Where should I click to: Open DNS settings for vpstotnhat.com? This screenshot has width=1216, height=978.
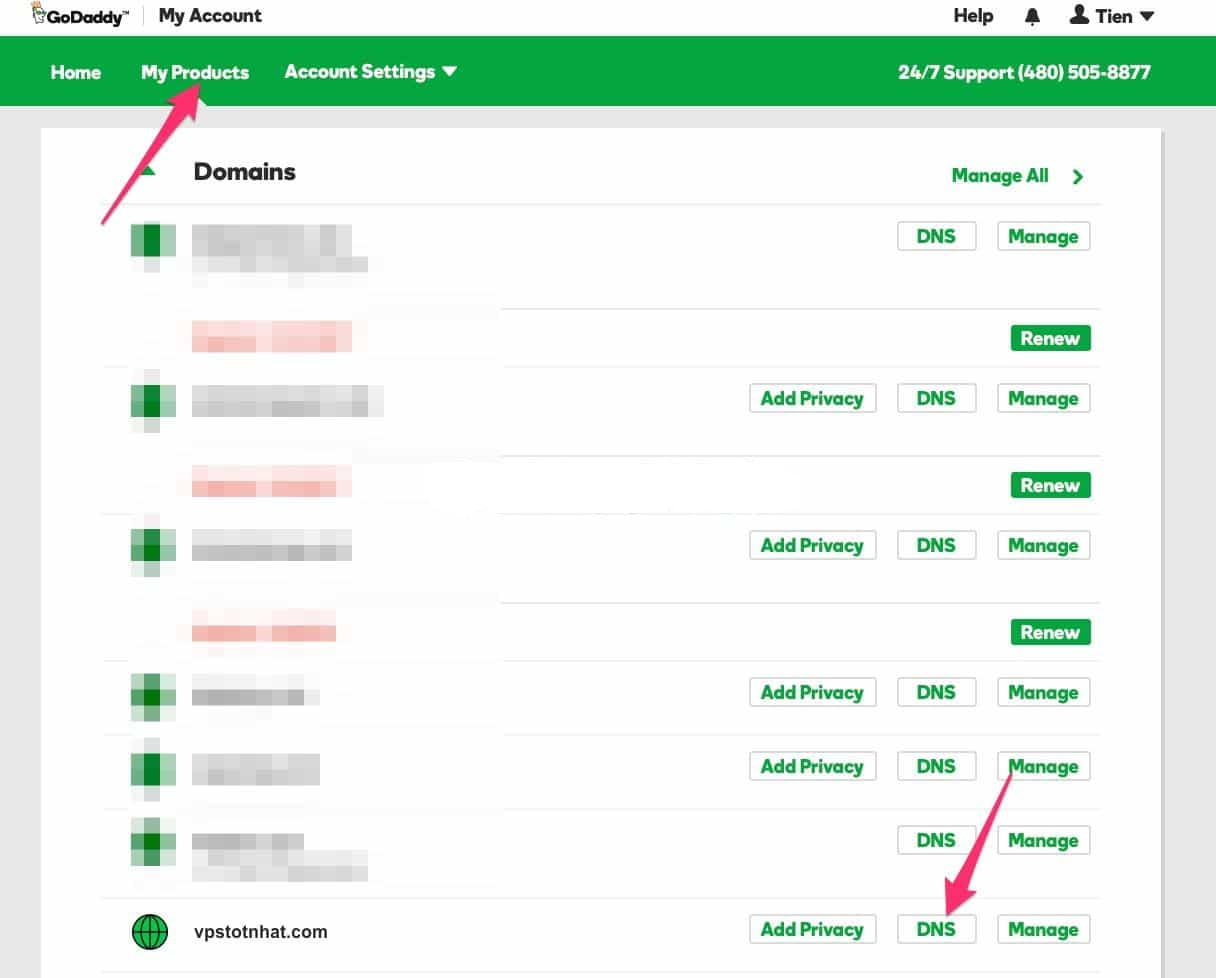(x=936, y=929)
